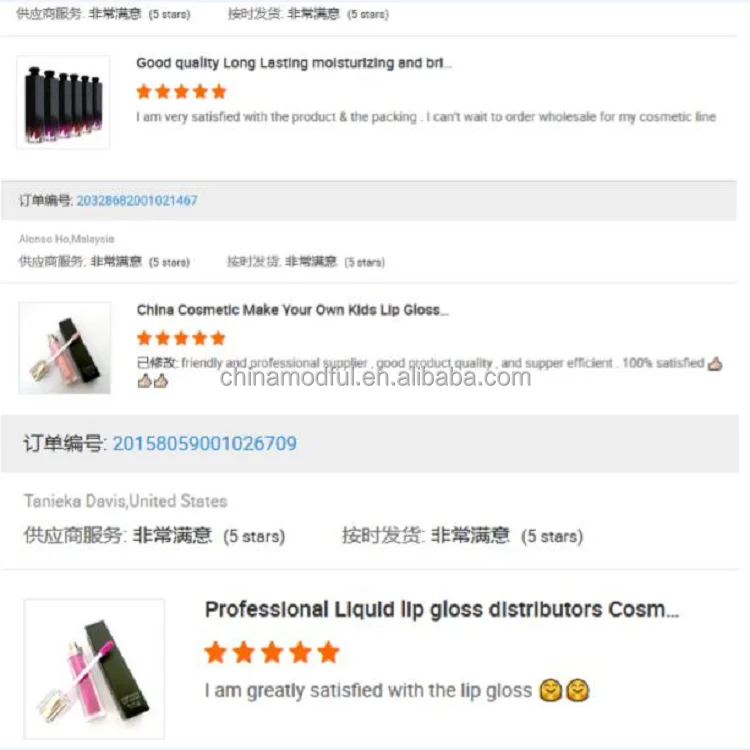The image size is (750, 750).
Task: Click the 'I am greatly satisfied' review text
Action: (x=368, y=691)
